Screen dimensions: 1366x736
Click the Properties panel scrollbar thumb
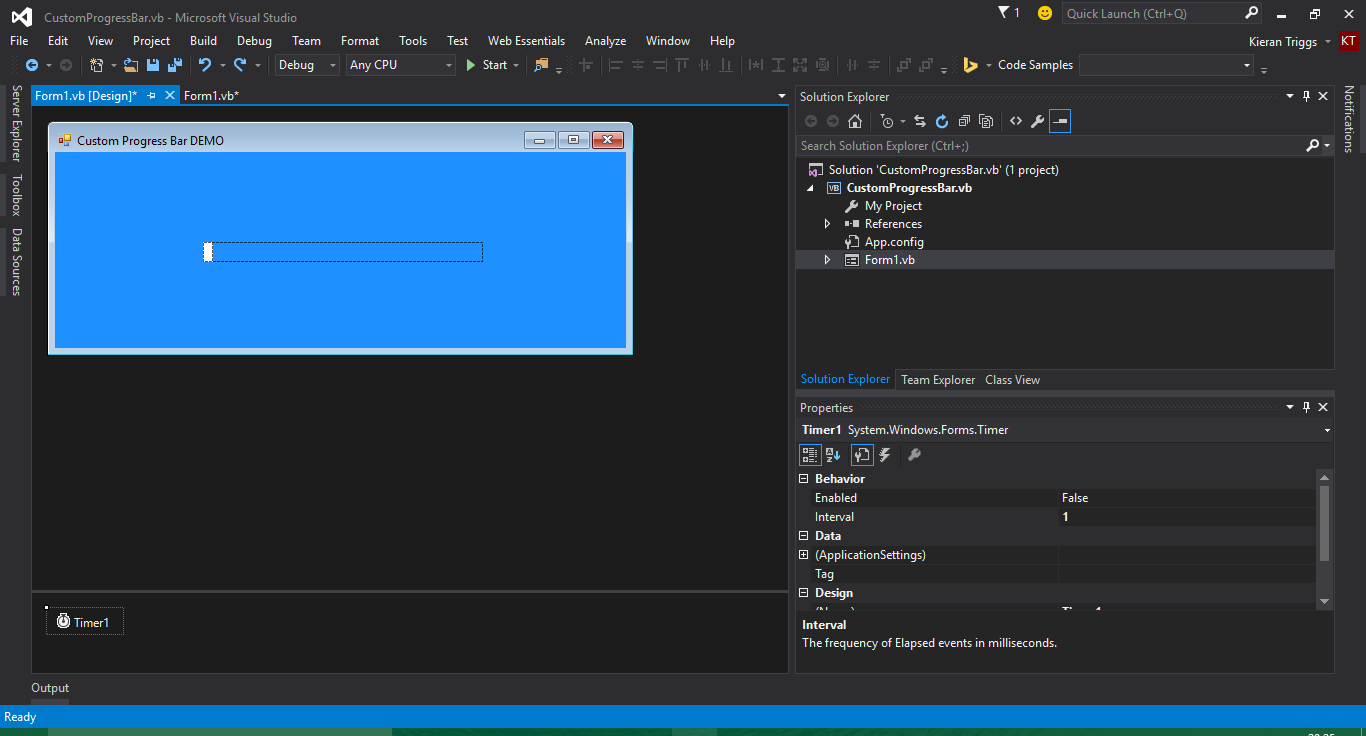(1325, 524)
